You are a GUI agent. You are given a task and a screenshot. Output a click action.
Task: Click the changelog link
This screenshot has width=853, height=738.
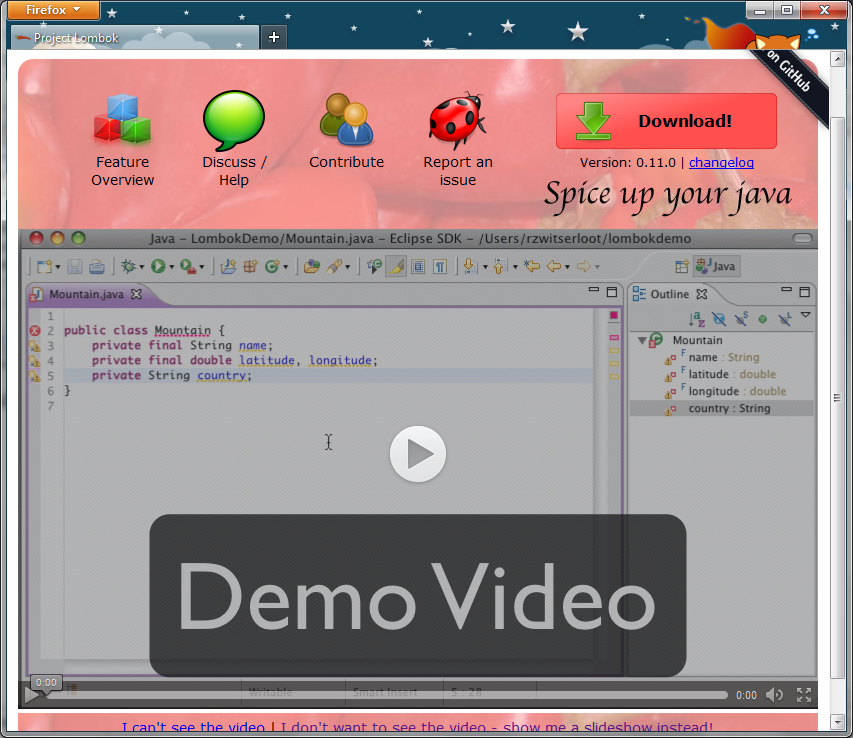[721, 162]
